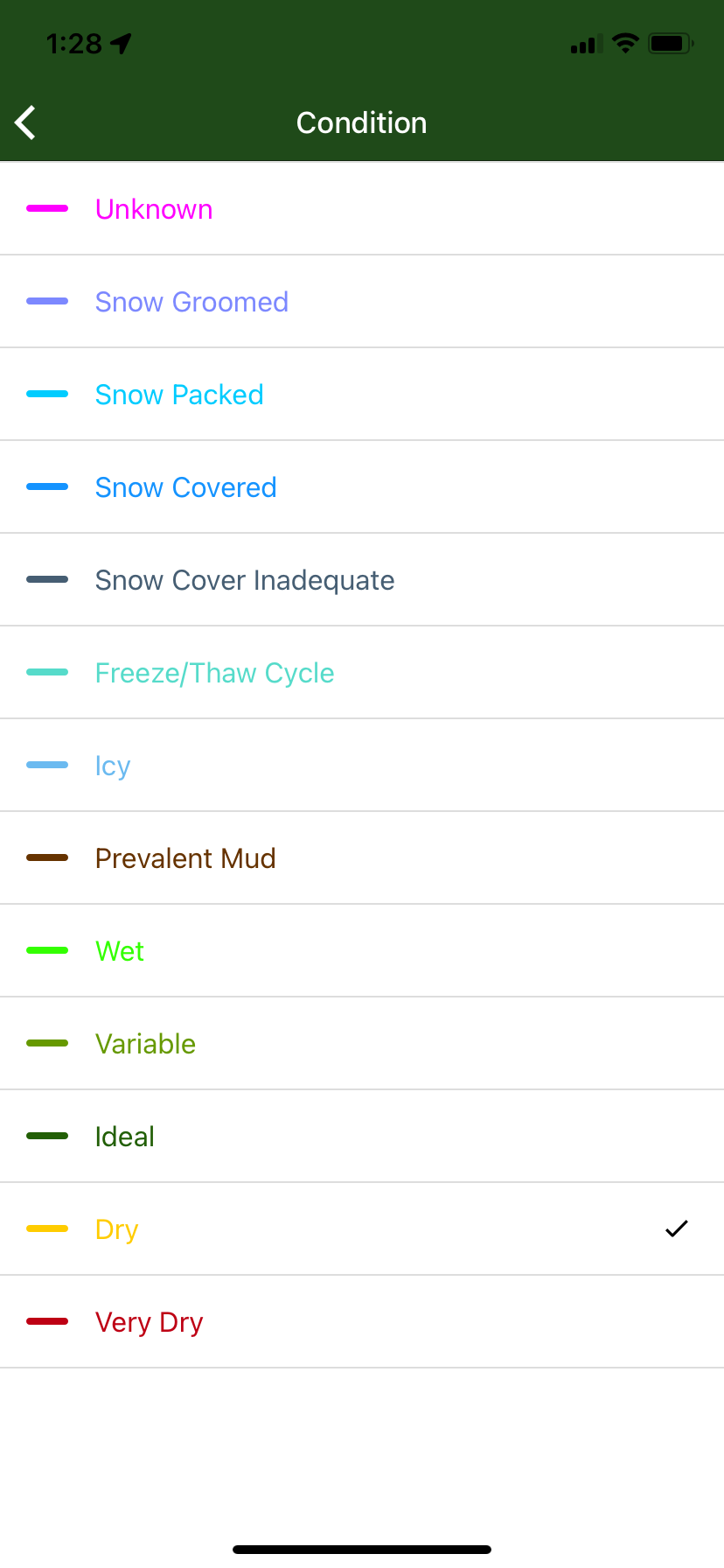Choose Freeze/Thaw Cycle condition
The width and height of the screenshot is (724, 1568).
[362, 673]
